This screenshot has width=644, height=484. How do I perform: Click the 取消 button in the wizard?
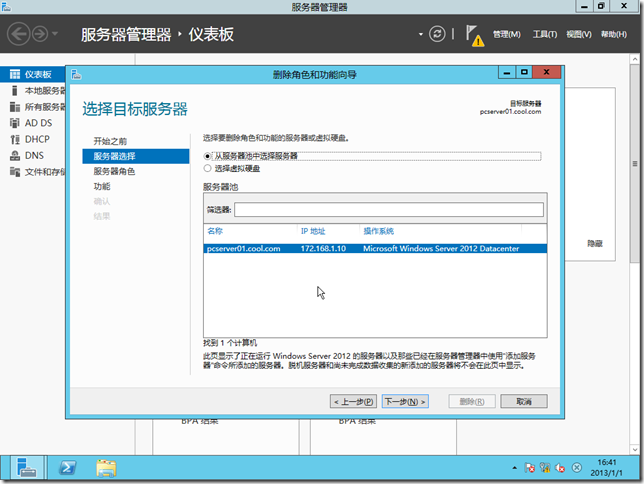point(524,401)
